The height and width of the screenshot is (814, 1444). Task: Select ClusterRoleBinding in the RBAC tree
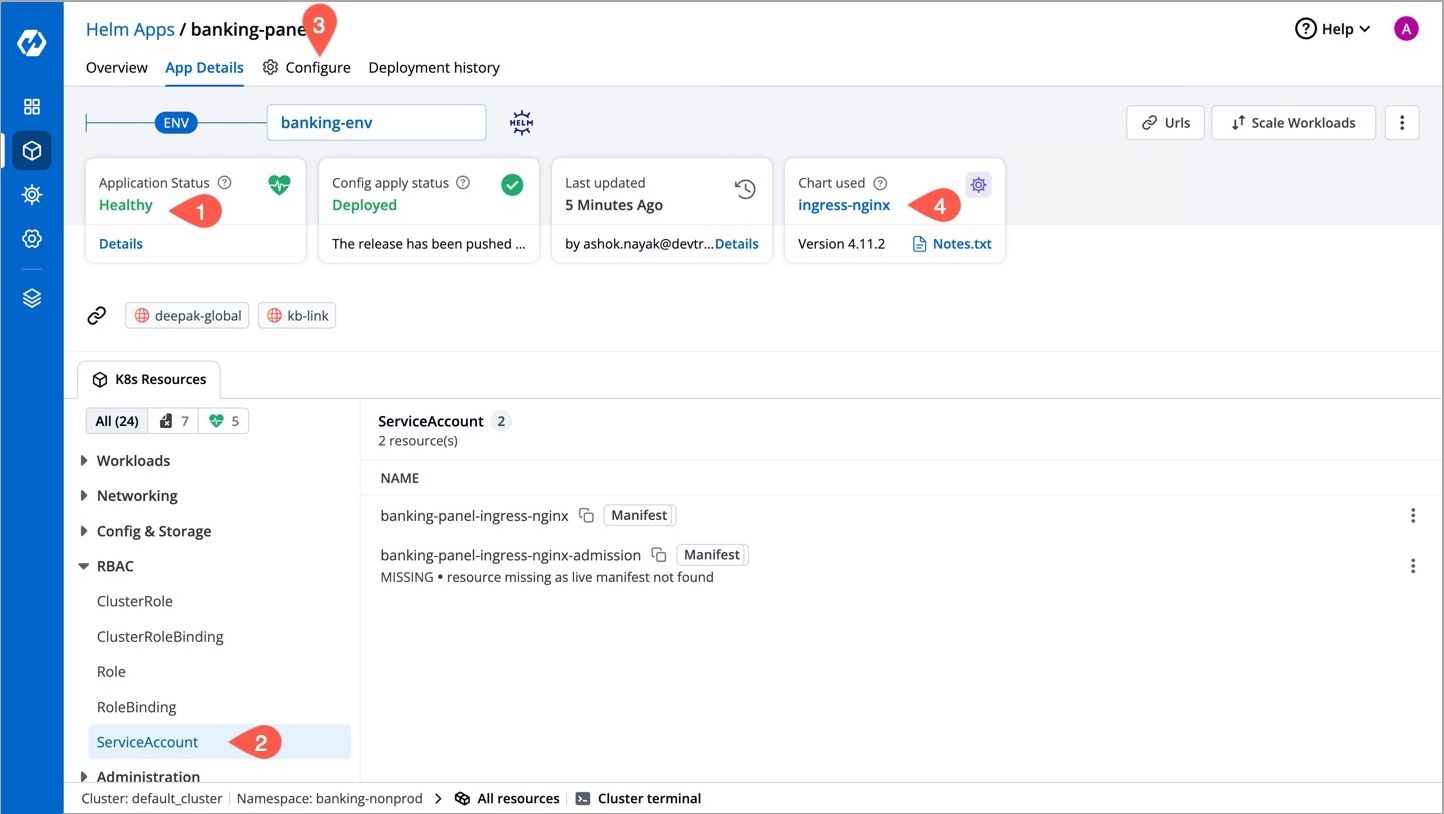(160, 637)
